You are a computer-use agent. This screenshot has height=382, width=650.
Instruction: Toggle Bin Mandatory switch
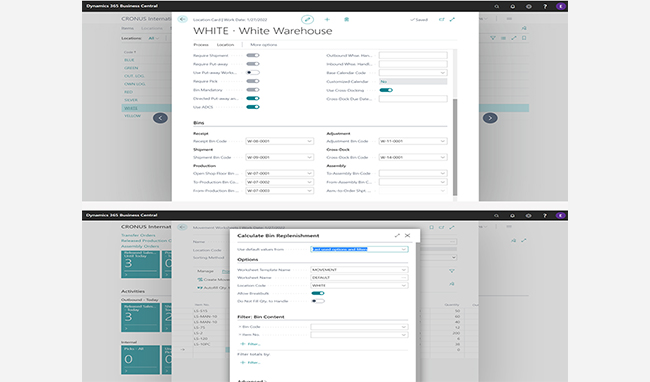pyautogui.click(x=253, y=89)
